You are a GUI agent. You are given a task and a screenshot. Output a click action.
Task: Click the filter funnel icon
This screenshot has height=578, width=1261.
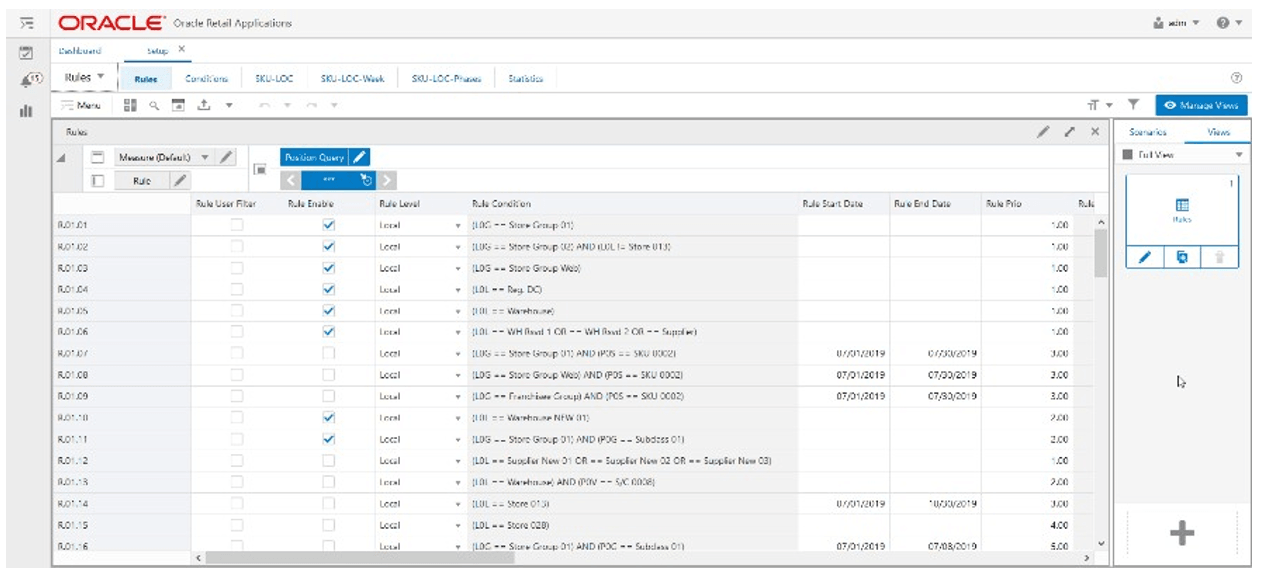1134,105
